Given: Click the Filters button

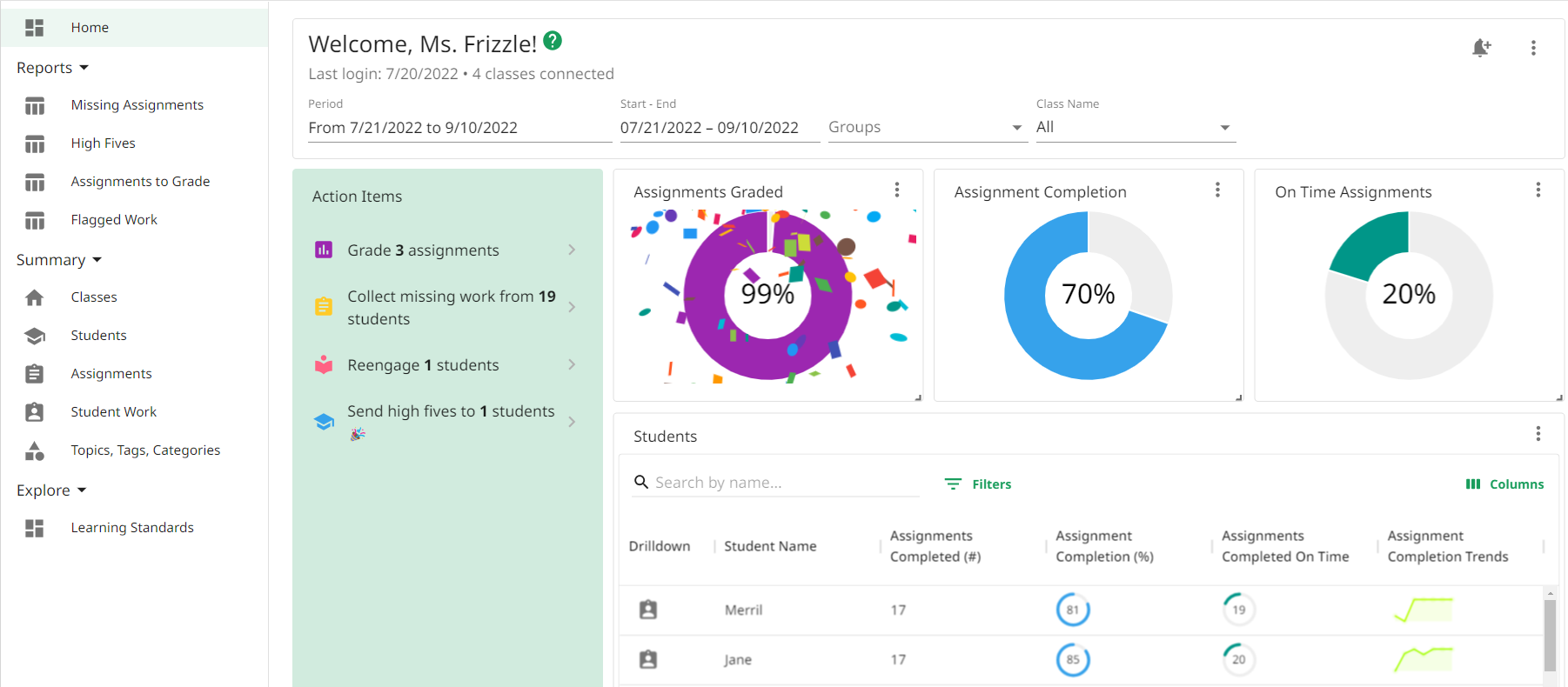Looking at the screenshot, I should (979, 484).
